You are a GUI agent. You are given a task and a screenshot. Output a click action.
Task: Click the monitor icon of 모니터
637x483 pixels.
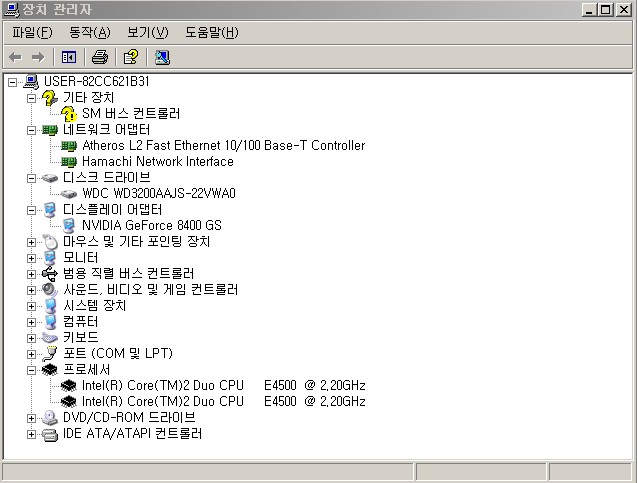click(50, 258)
